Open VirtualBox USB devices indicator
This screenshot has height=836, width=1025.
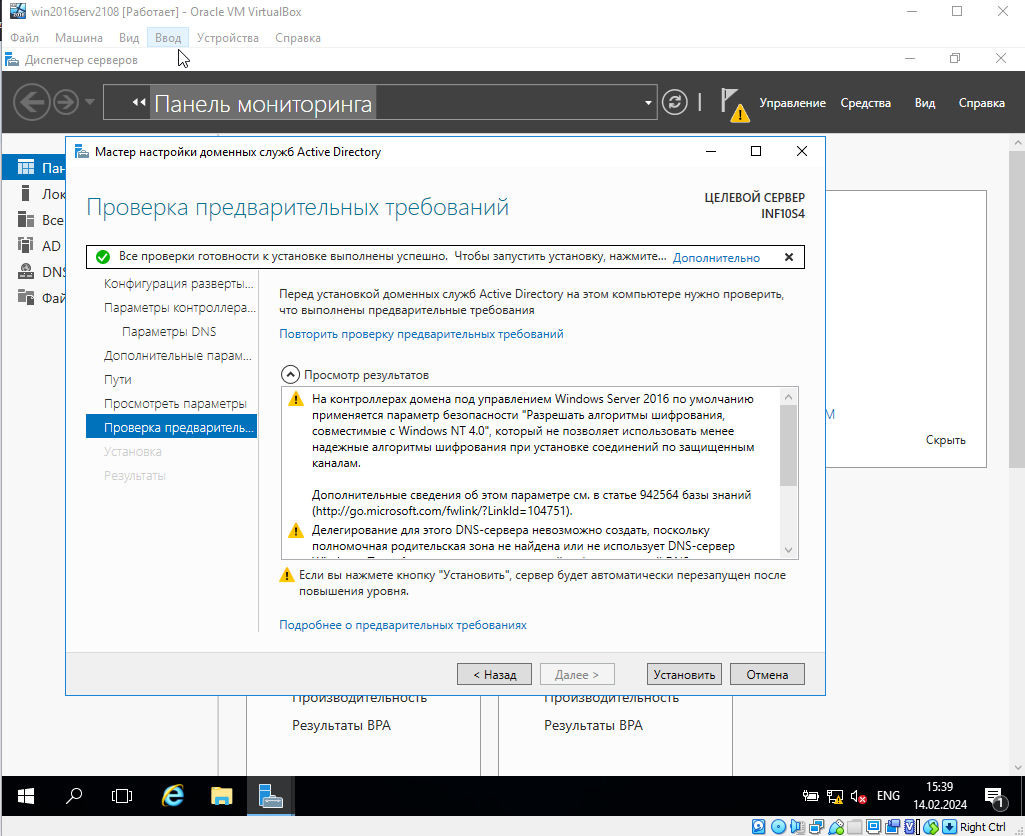coord(836,827)
